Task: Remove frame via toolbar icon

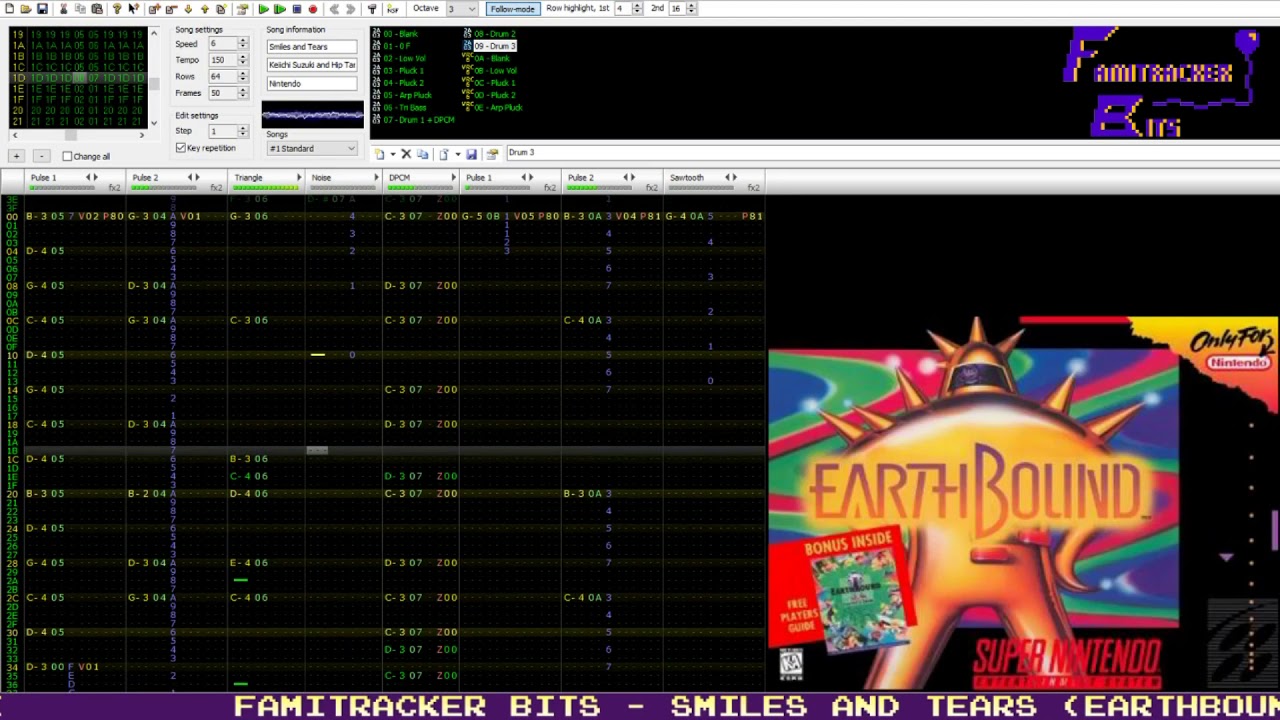Action: 171,9
